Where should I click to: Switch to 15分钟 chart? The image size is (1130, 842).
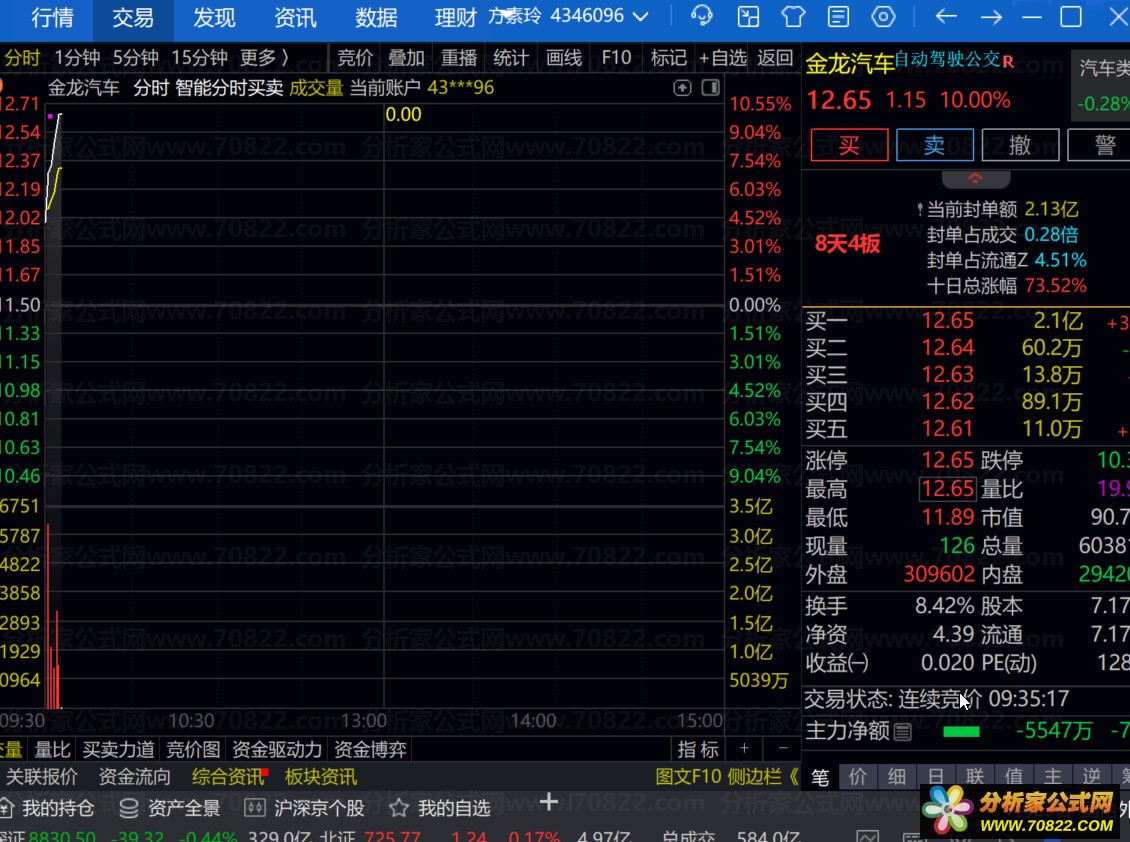click(x=200, y=58)
